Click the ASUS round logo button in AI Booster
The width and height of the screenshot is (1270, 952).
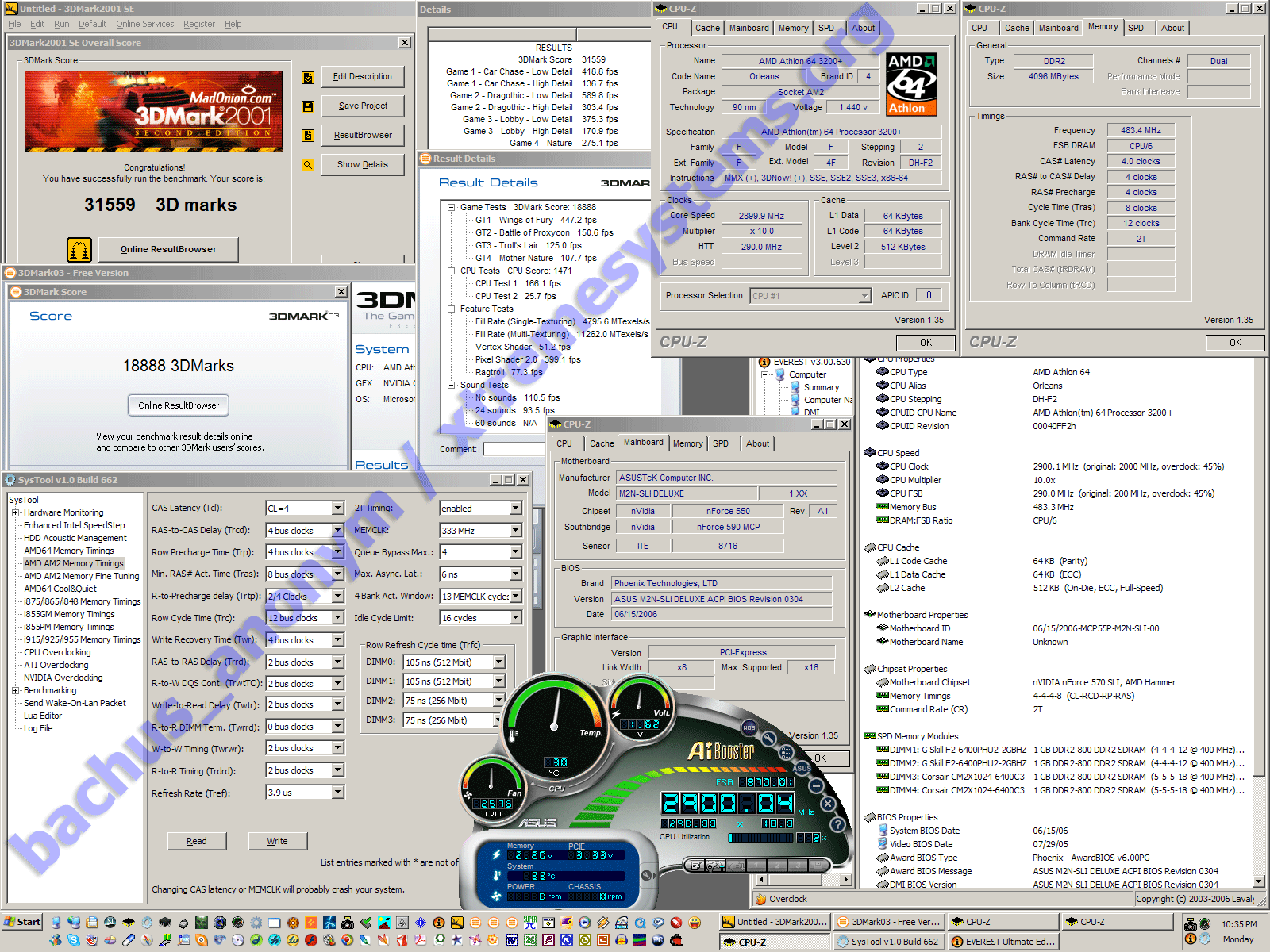pyautogui.click(x=802, y=768)
